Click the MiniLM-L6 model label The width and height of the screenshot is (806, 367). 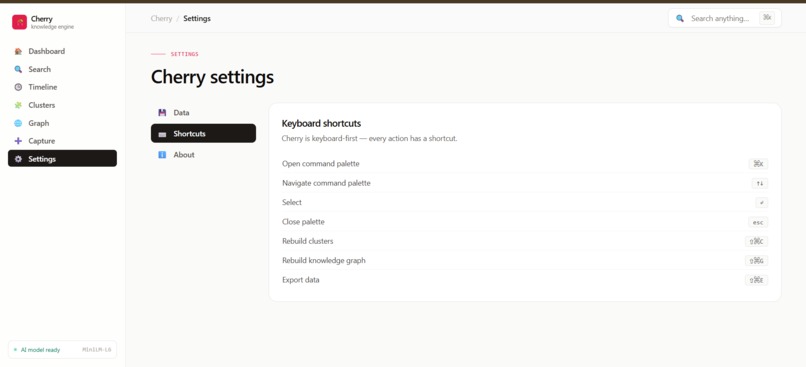point(97,350)
